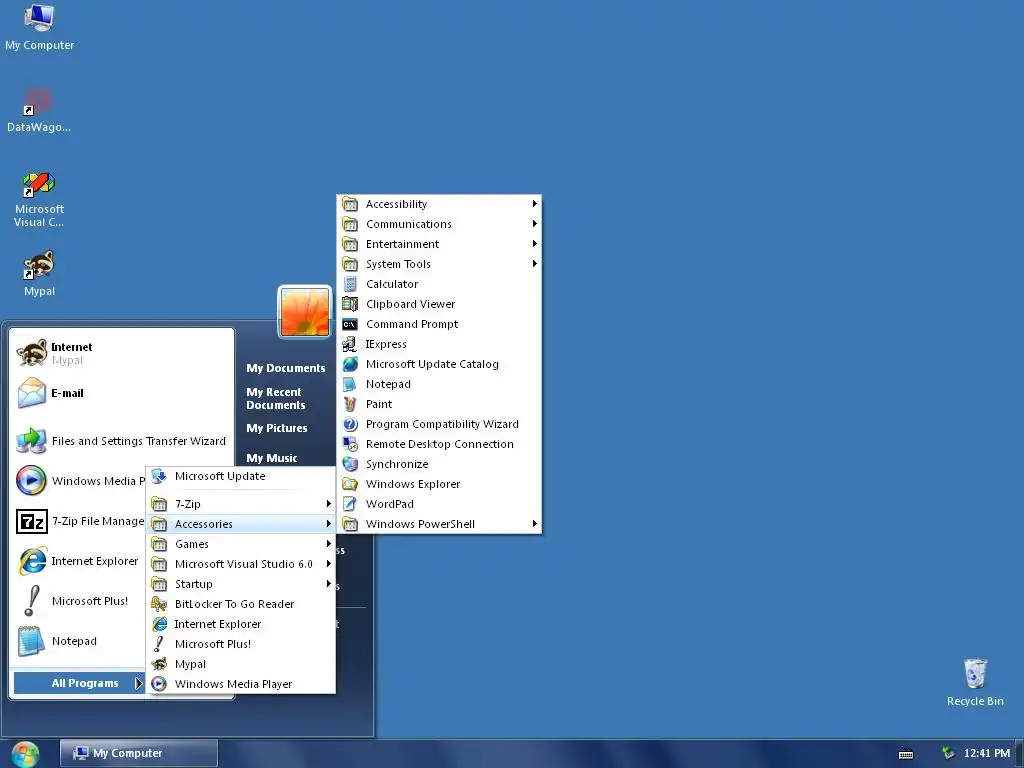
Task: Open My Documents from Start menu
Action: pos(285,368)
